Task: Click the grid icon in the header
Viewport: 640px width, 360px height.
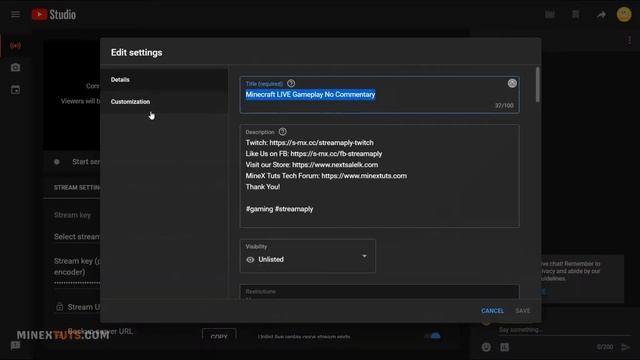Action: (x=576, y=15)
